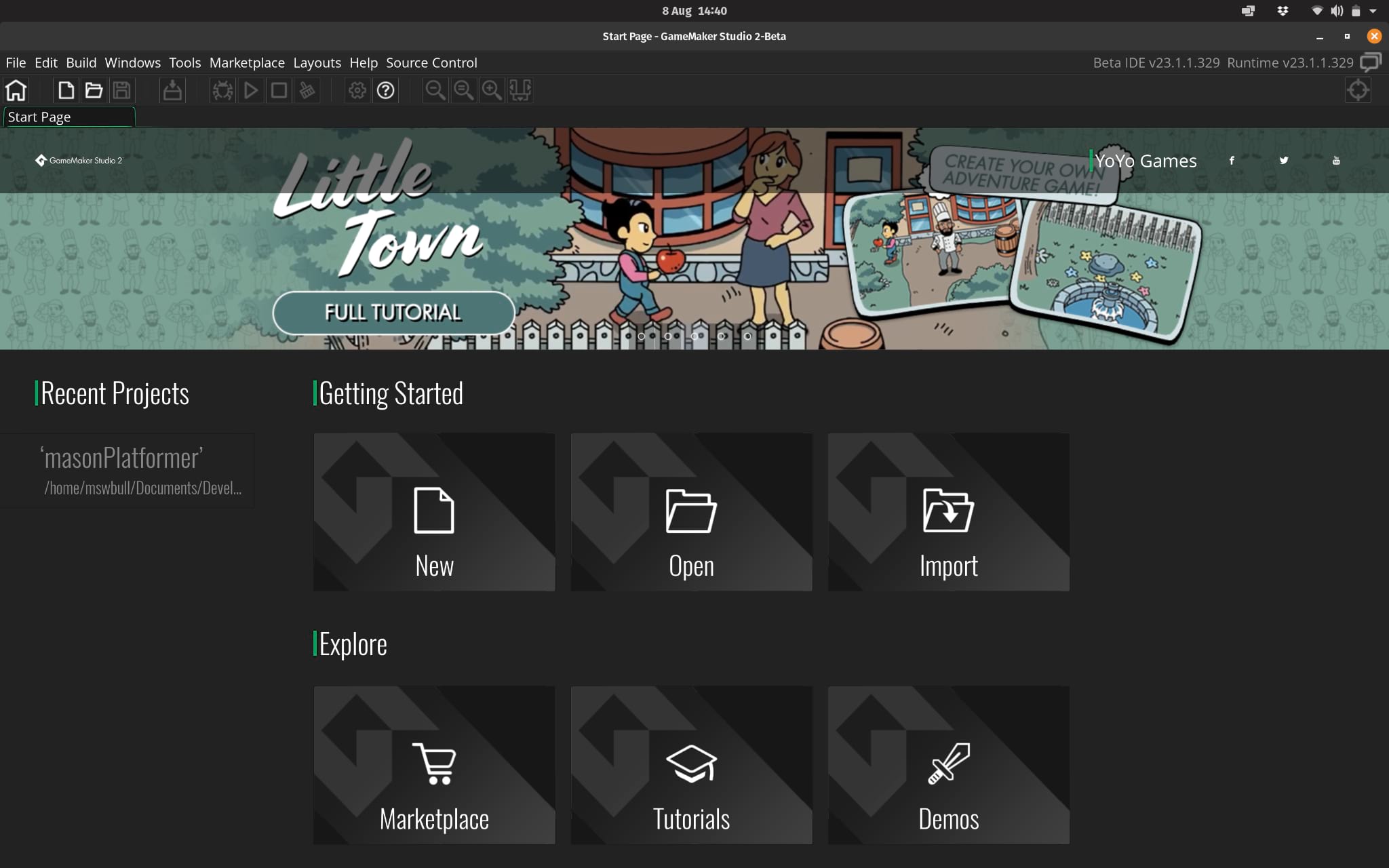Save project with the floppy disk icon

[x=122, y=90]
